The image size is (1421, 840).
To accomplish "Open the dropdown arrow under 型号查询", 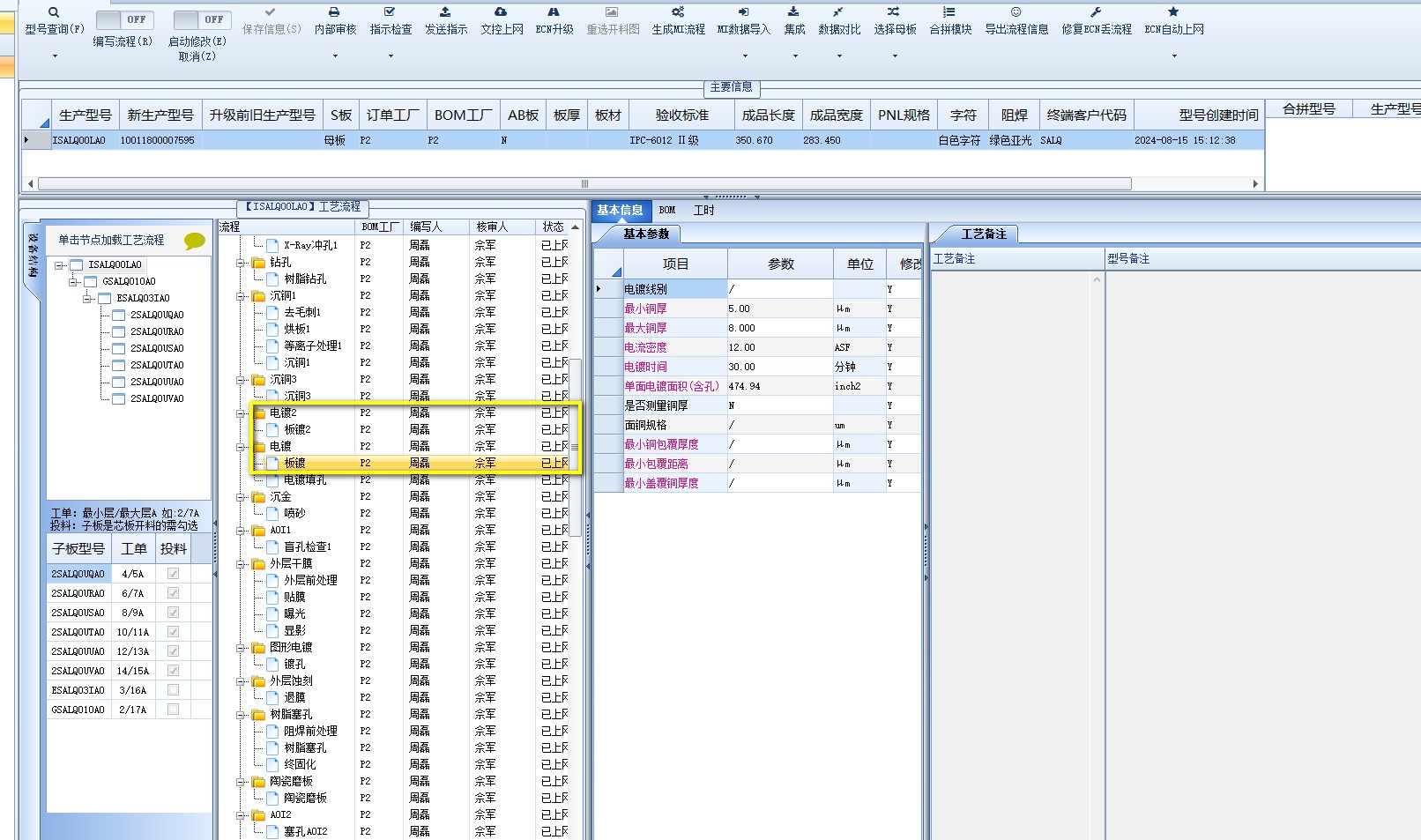I will coord(55,56).
